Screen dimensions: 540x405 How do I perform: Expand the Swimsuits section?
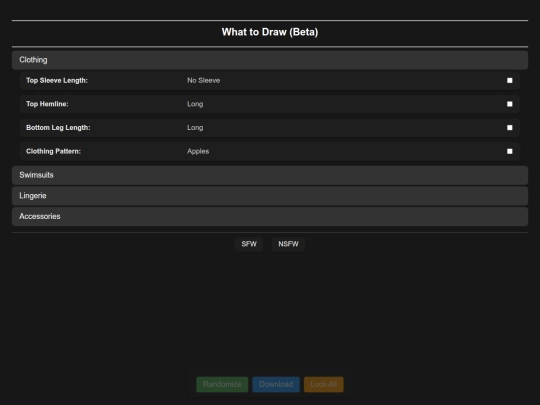coord(270,175)
